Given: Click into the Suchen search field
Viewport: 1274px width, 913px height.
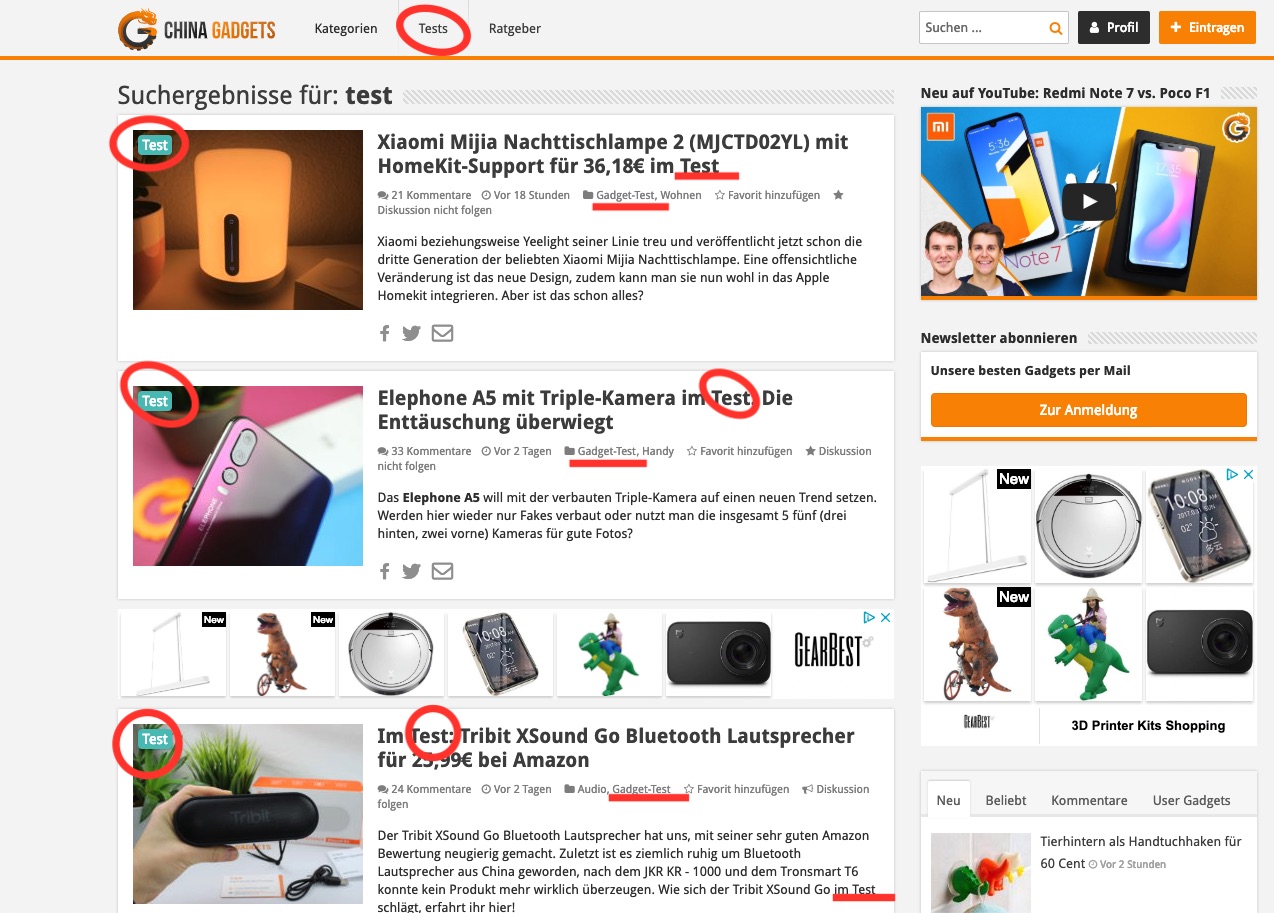Looking at the screenshot, I should tap(982, 28).
